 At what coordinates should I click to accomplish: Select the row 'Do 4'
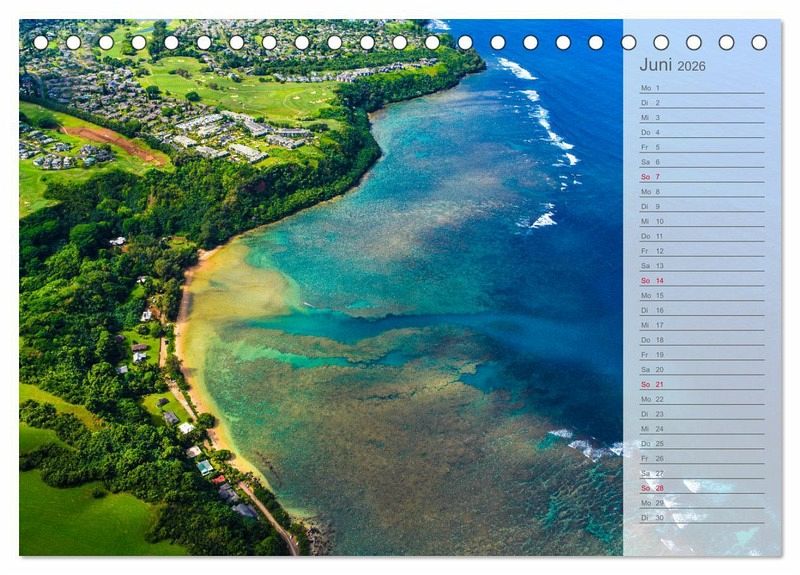[702, 132]
